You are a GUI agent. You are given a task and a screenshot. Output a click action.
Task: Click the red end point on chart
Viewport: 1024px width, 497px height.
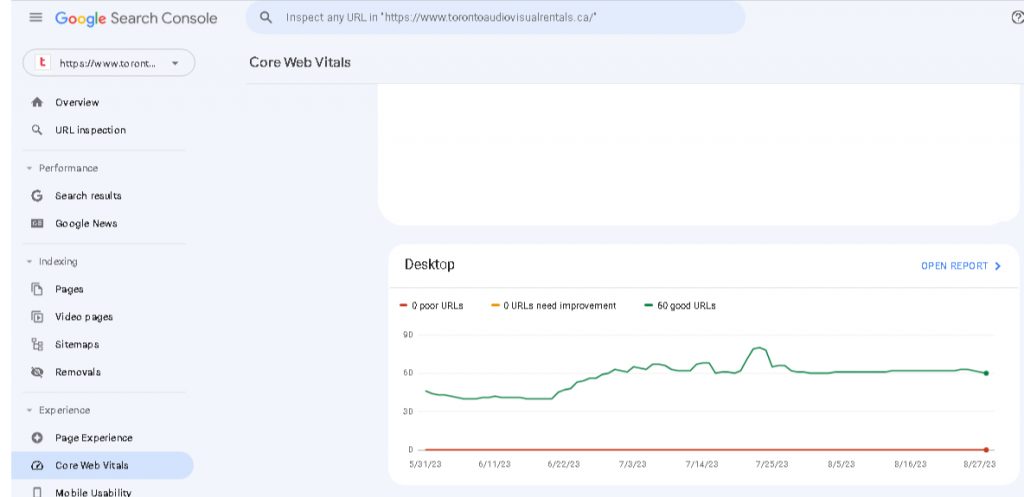click(x=985, y=450)
